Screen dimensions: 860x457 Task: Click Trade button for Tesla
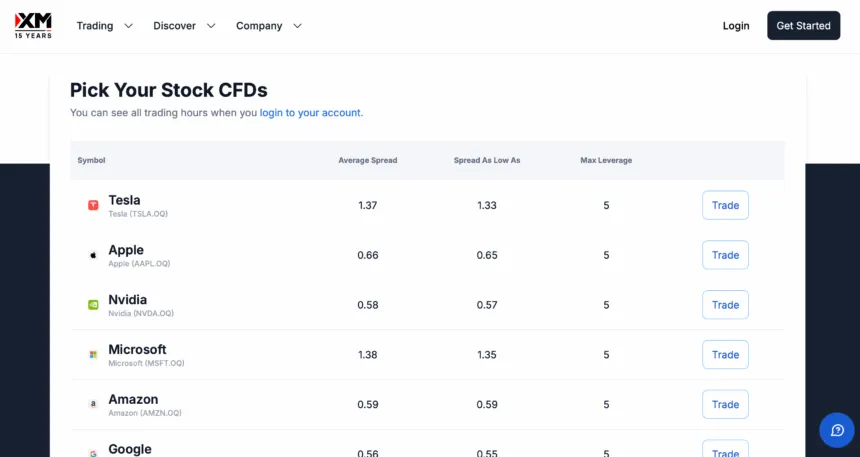click(725, 205)
